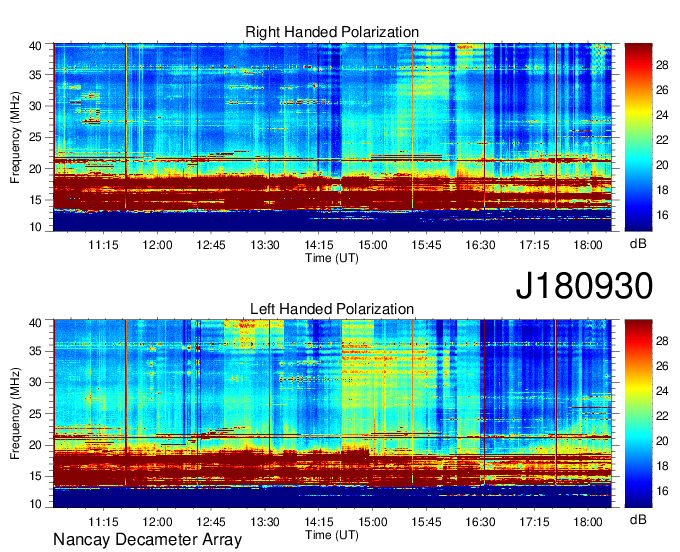Click the Left Handed Polarization title
The image size is (680, 552).
(x=332, y=309)
